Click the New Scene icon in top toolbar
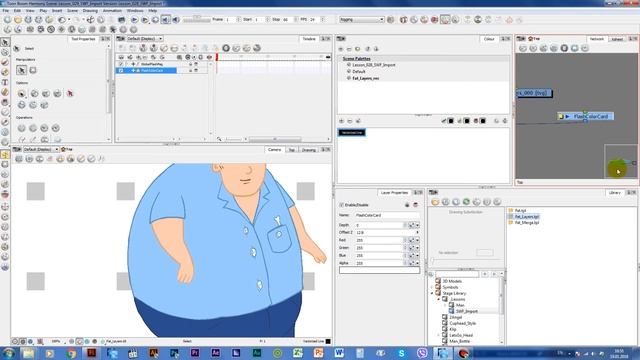The width and height of the screenshot is (640, 360). [x=7, y=20]
